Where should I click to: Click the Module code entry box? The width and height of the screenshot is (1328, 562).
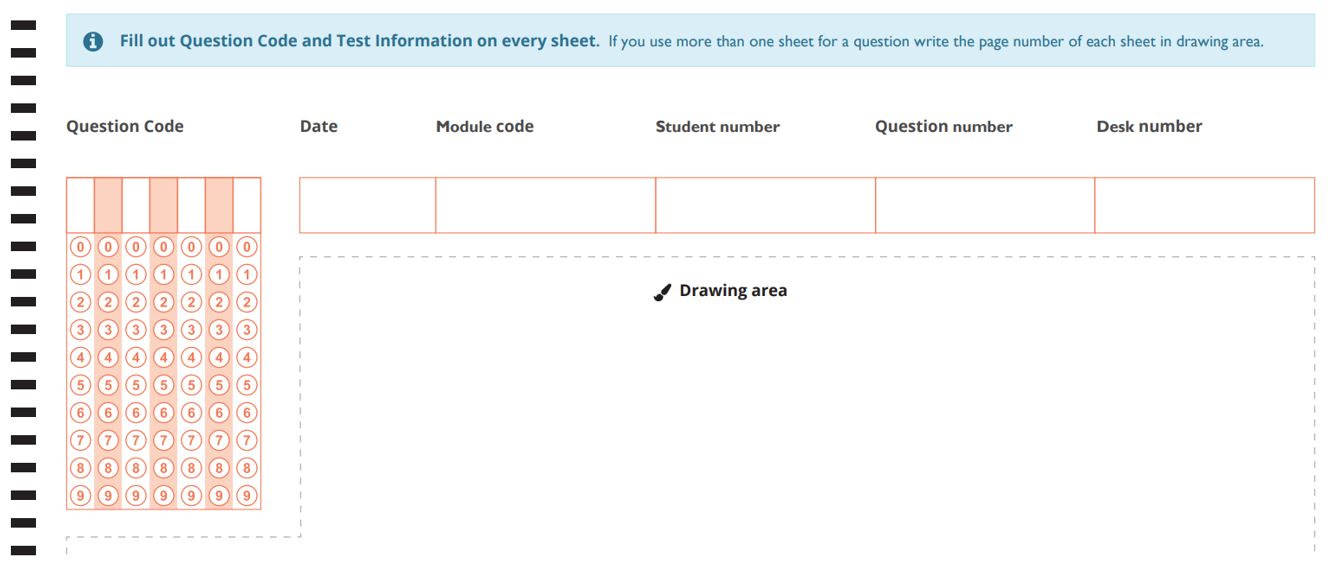[546, 205]
